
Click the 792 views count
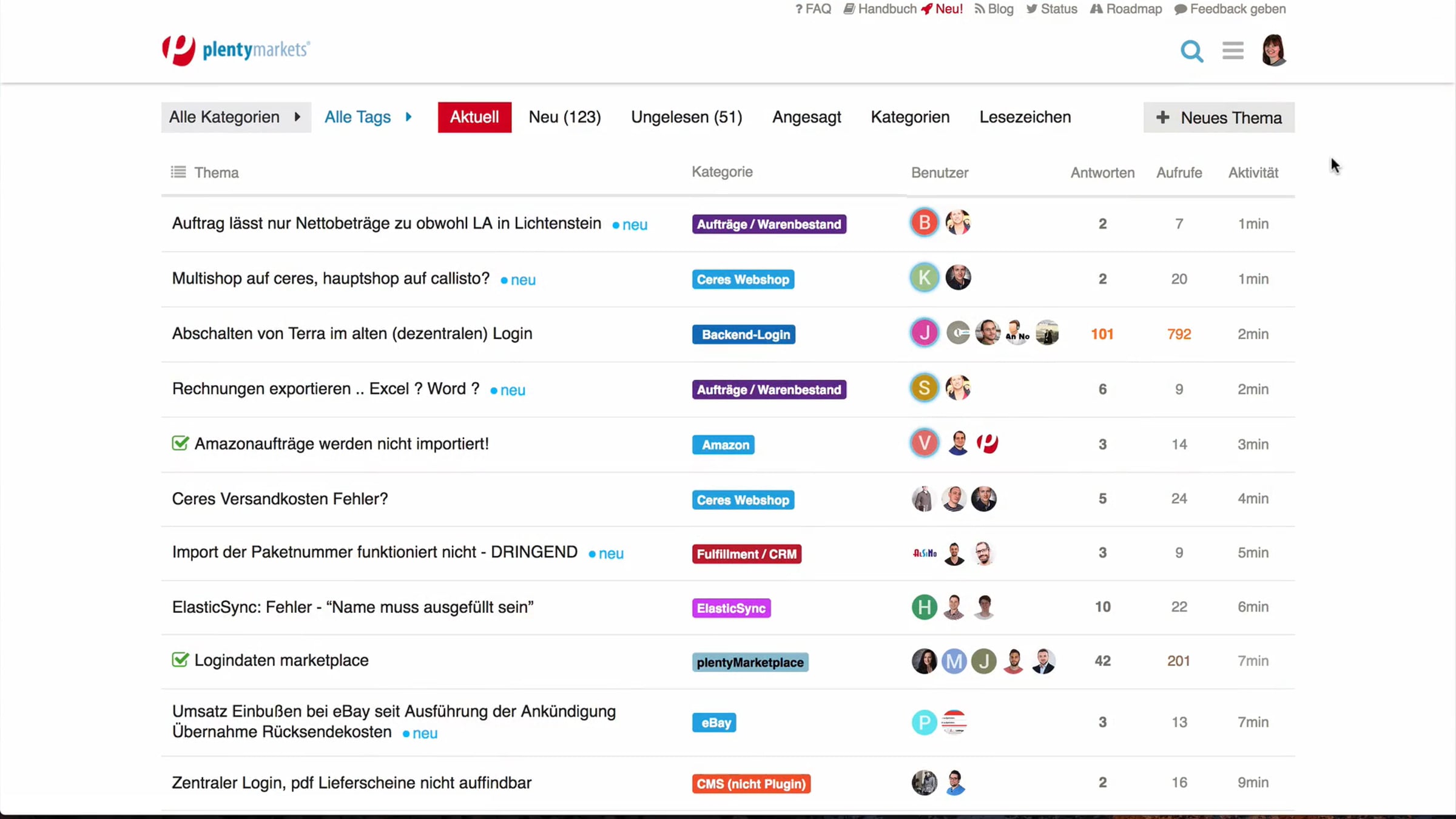click(1179, 334)
